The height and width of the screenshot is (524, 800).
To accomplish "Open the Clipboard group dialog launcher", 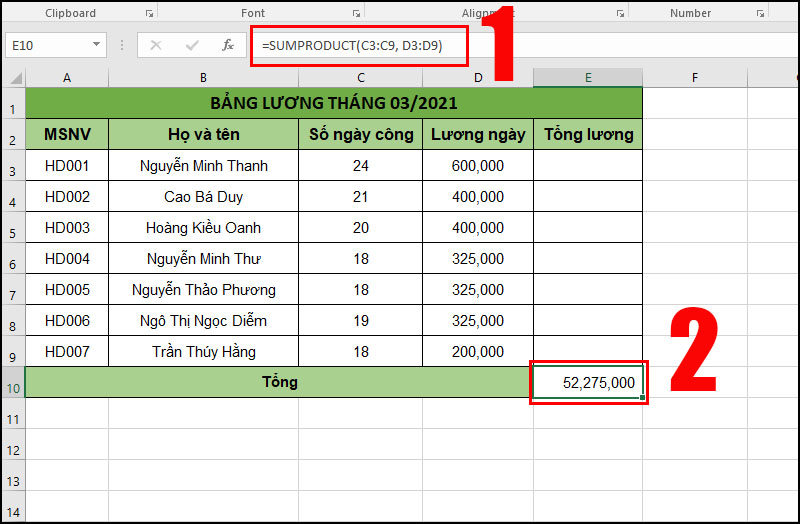I will click(x=150, y=14).
